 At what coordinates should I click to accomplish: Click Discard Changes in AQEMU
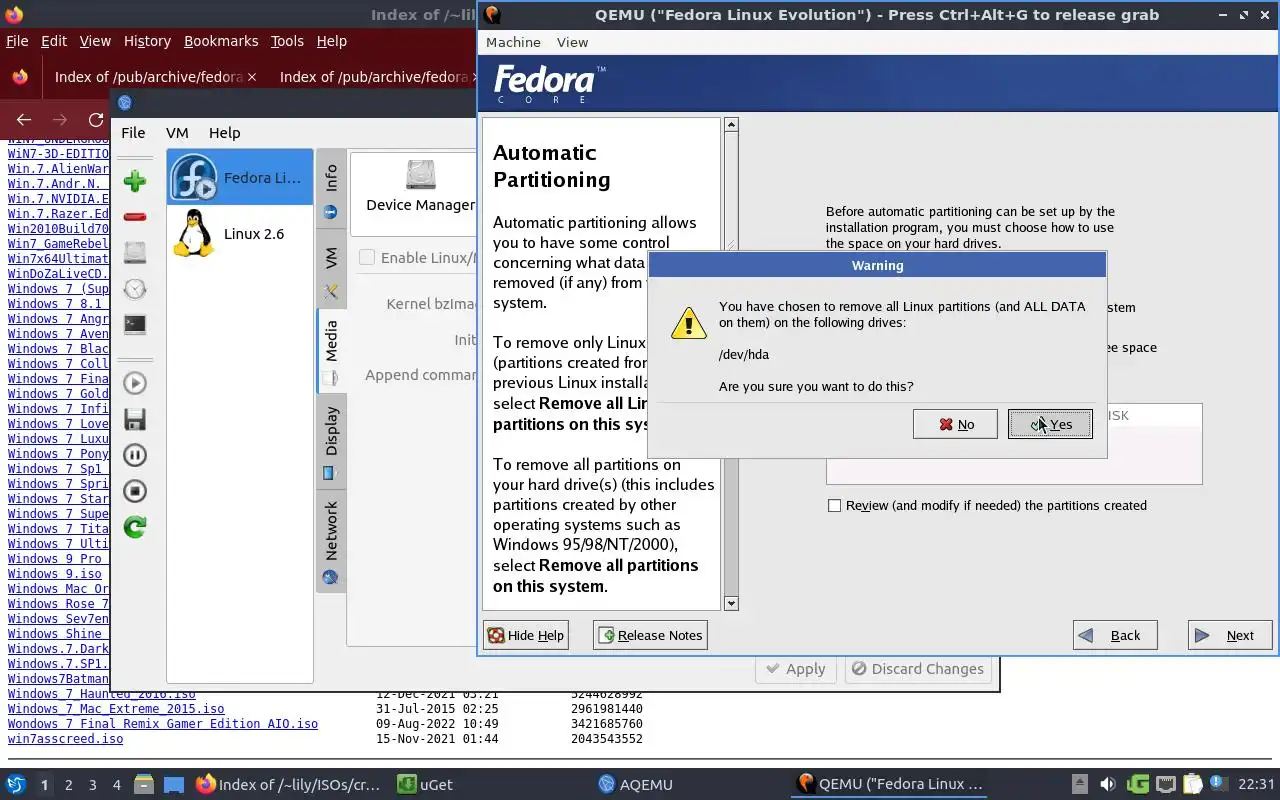[918, 669]
